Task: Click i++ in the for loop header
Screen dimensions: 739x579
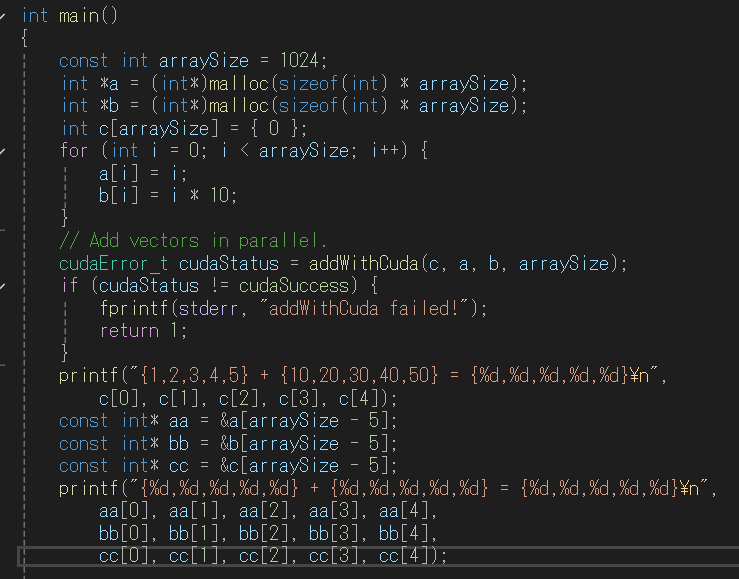Action: coord(385,151)
